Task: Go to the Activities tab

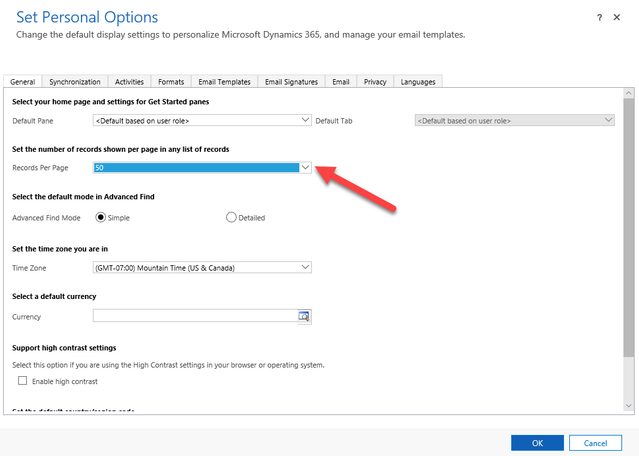Action: point(129,82)
